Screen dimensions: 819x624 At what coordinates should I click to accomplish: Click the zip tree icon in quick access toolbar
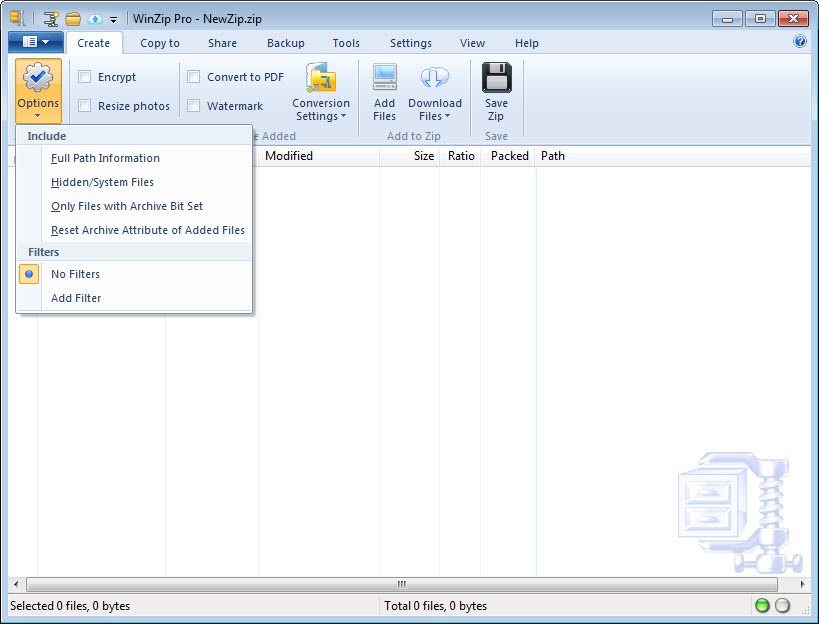(x=51, y=19)
